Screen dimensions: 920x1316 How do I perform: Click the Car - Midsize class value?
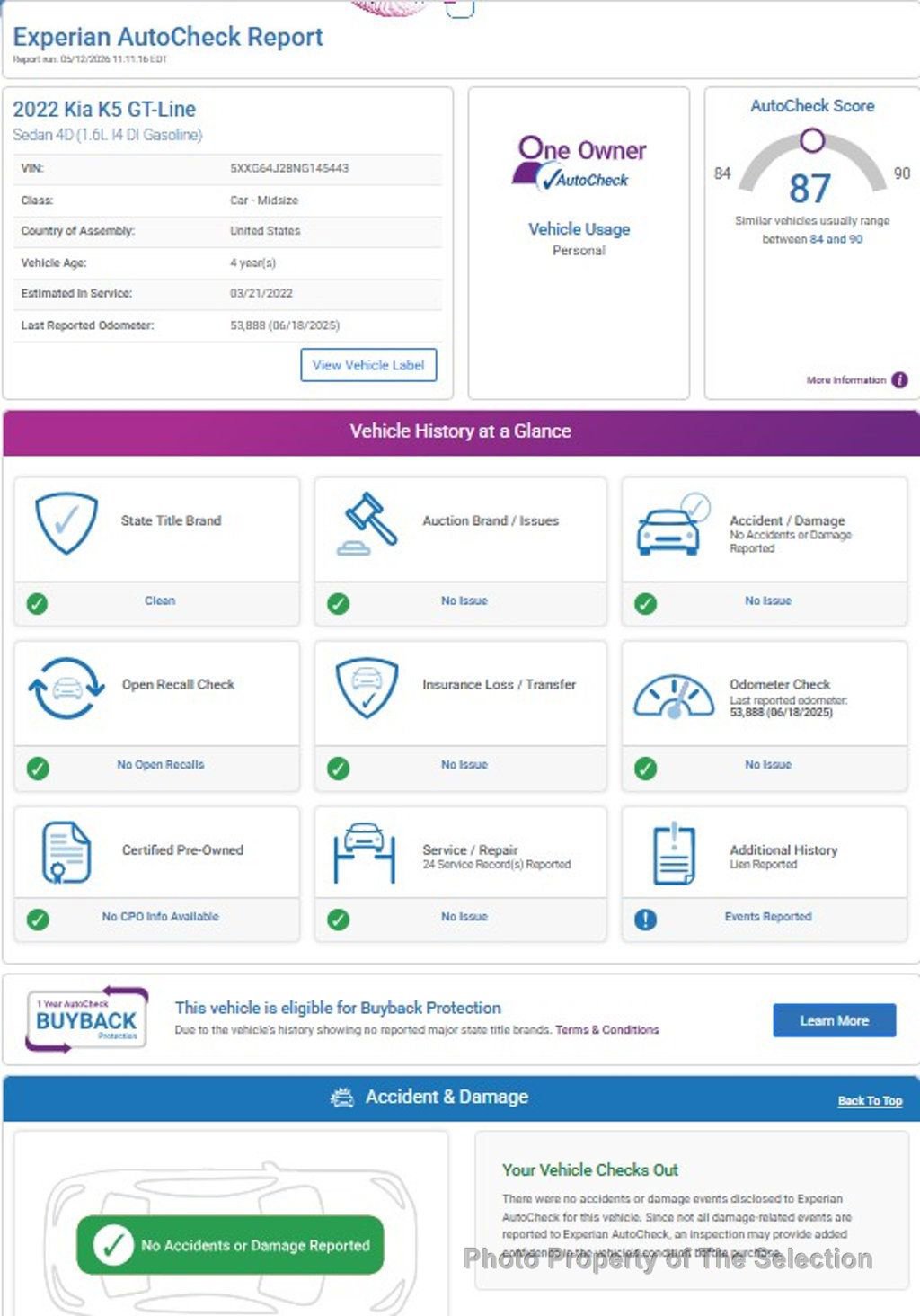click(264, 200)
